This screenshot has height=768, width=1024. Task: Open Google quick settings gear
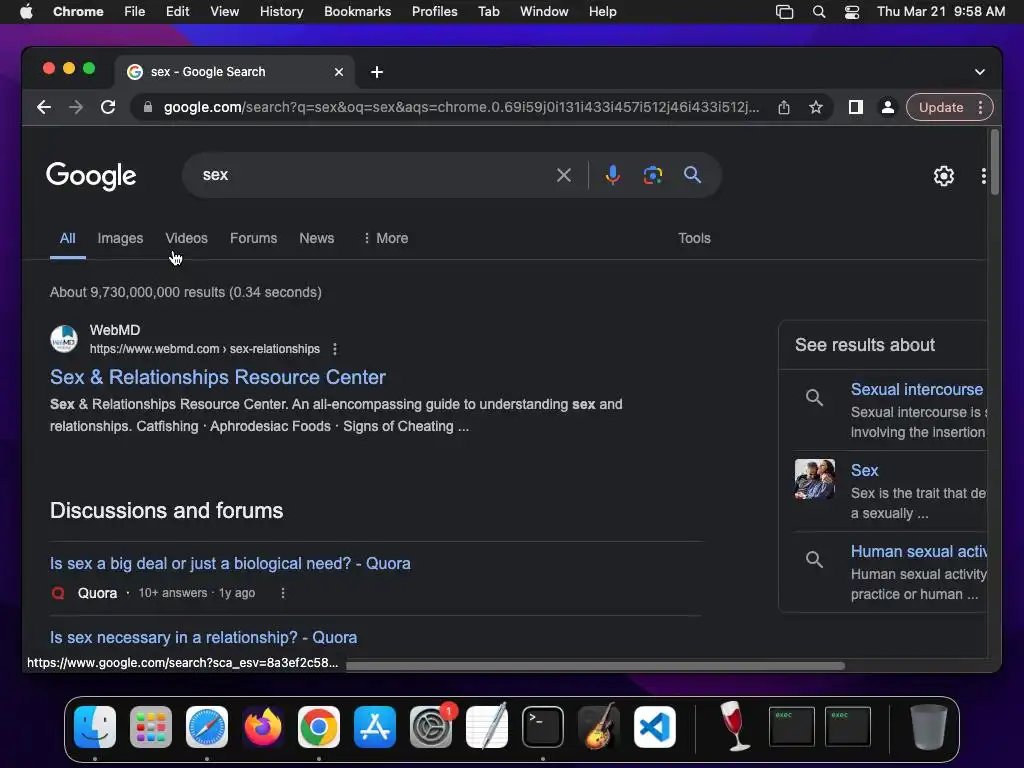point(944,176)
